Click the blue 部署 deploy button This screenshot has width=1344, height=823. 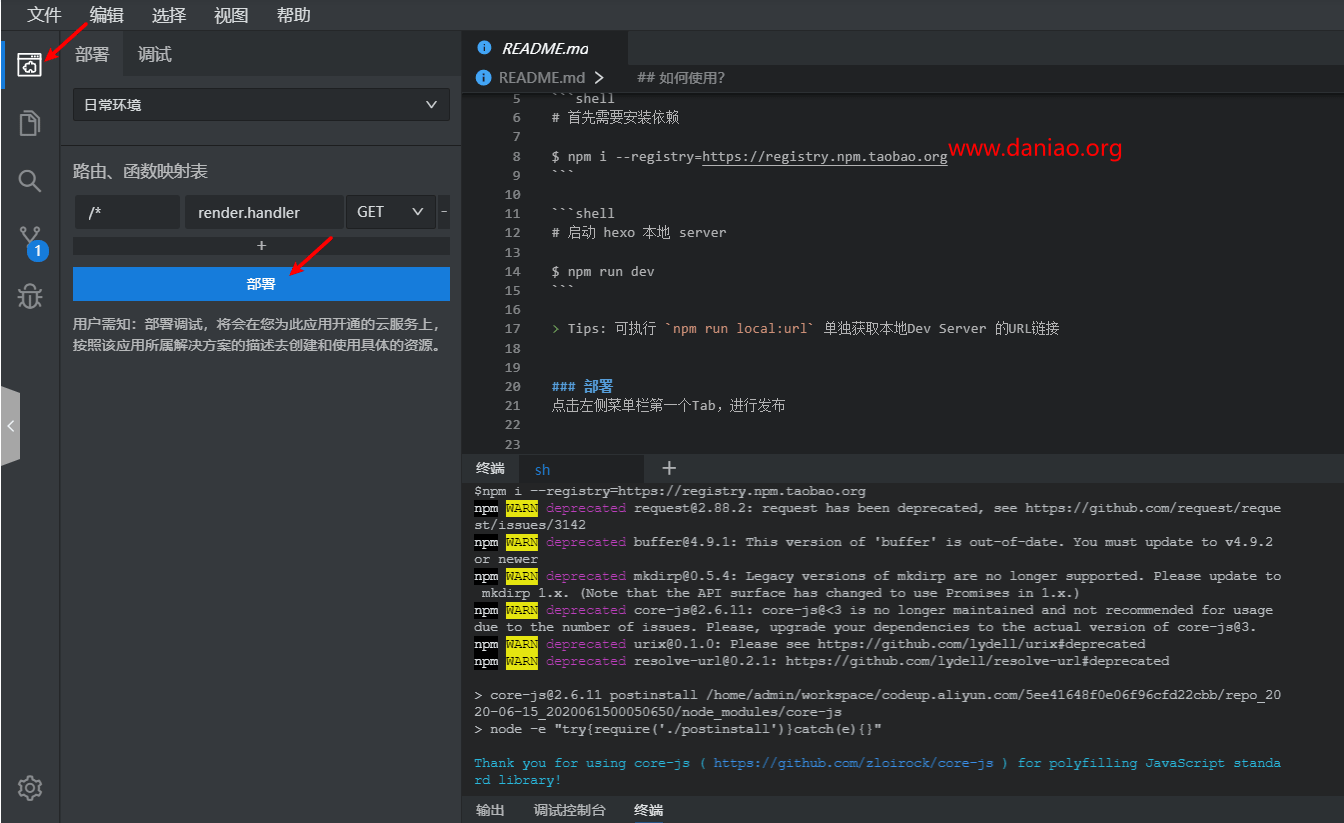coord(261,284)
